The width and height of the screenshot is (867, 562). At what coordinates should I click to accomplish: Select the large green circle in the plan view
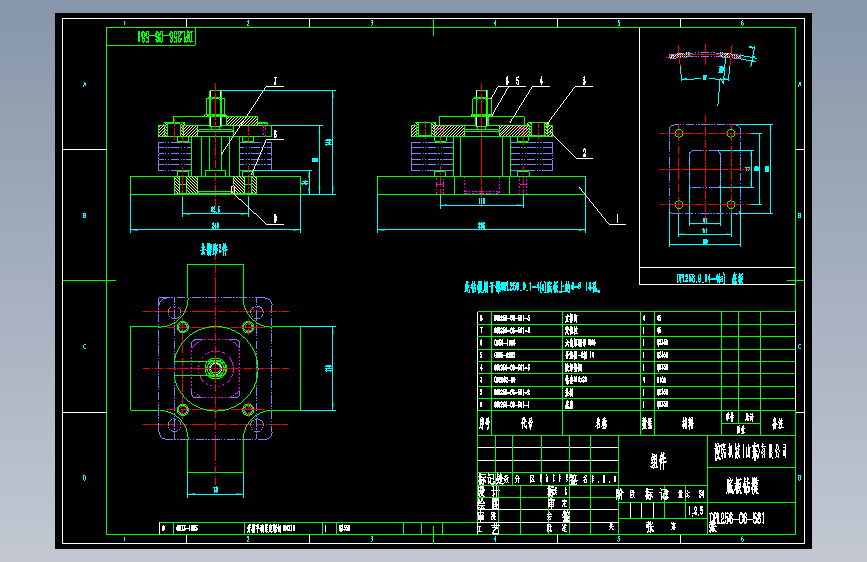(x=216, y=368)
